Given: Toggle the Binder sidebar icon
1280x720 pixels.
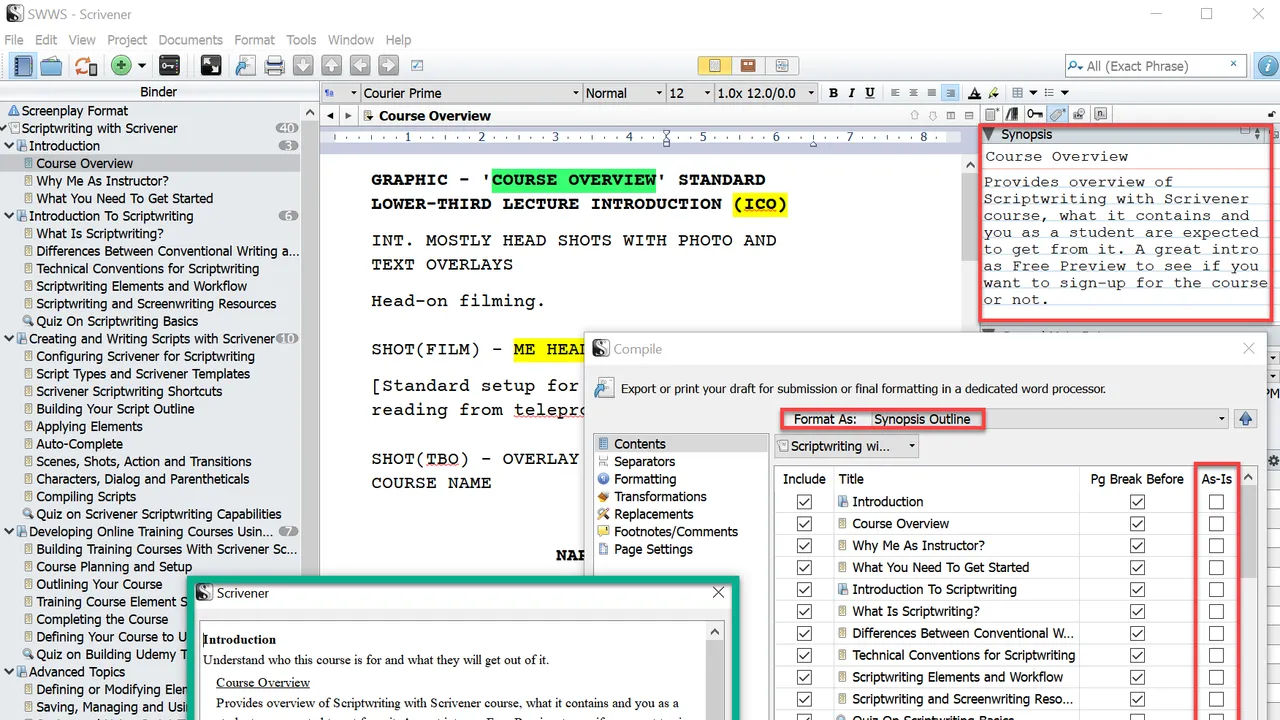Looking at the screenshot, I should tap(23, 66).
